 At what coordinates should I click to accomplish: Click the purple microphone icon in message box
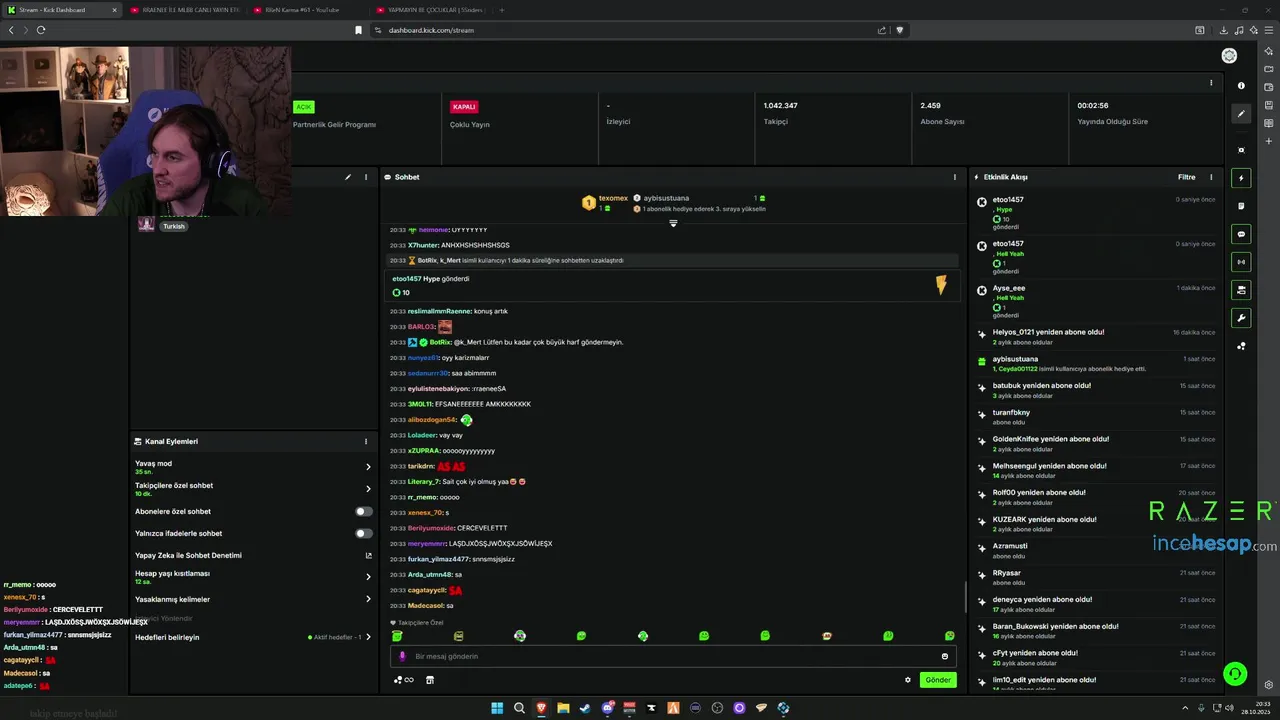402,656
